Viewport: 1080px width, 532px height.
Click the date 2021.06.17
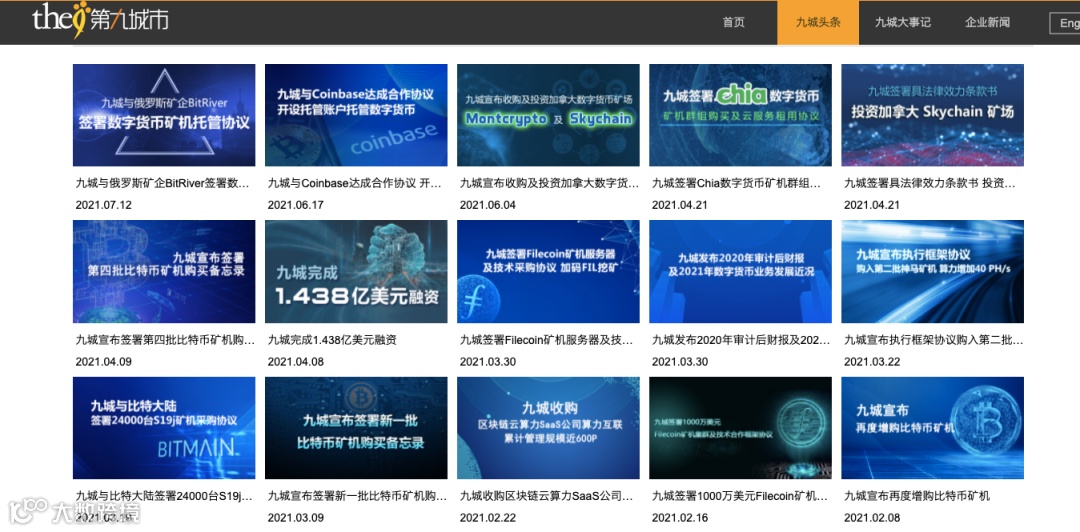tap(295, 205)
